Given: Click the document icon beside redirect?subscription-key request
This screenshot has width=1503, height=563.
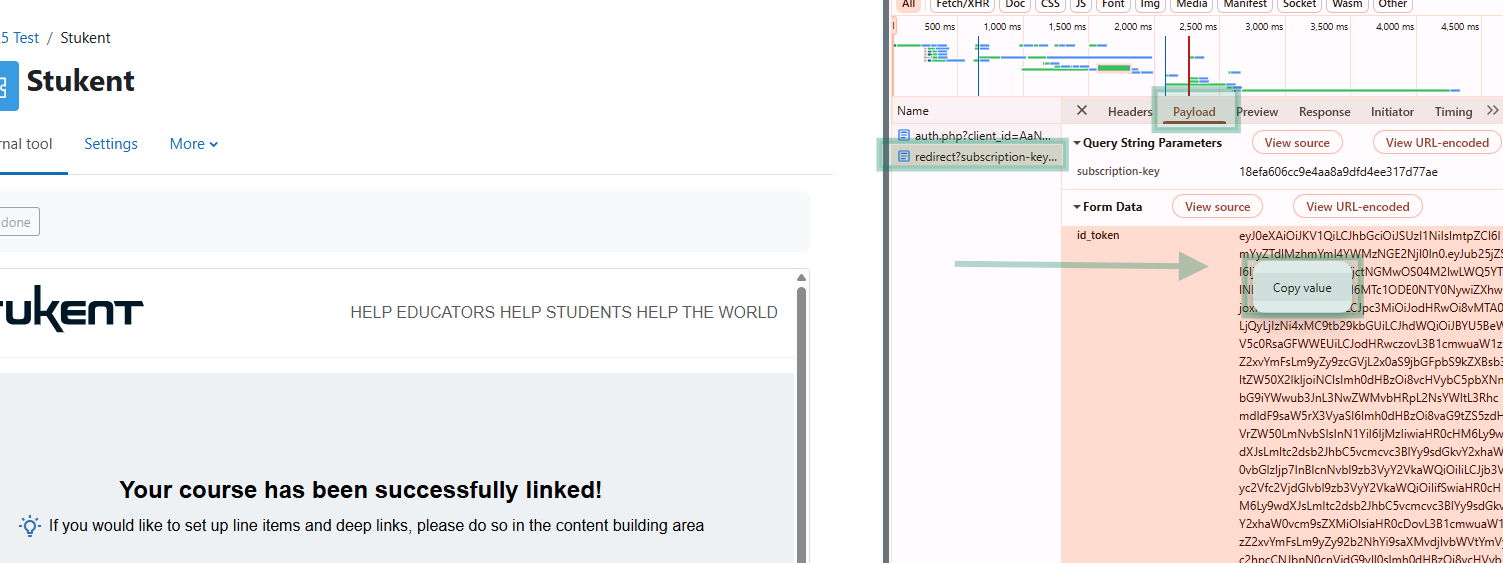Looking at the screenshot, I should [x=904, y=157].
